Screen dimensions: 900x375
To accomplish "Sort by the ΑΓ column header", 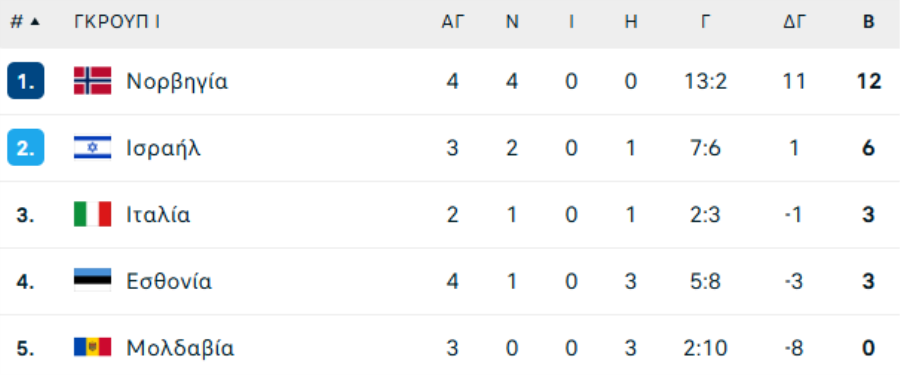I will pos(452,22).
